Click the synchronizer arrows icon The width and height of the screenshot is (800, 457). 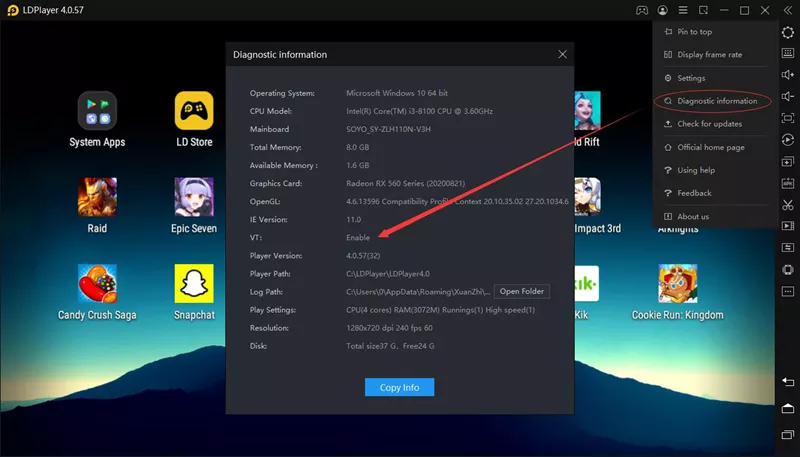coord(788,247)
